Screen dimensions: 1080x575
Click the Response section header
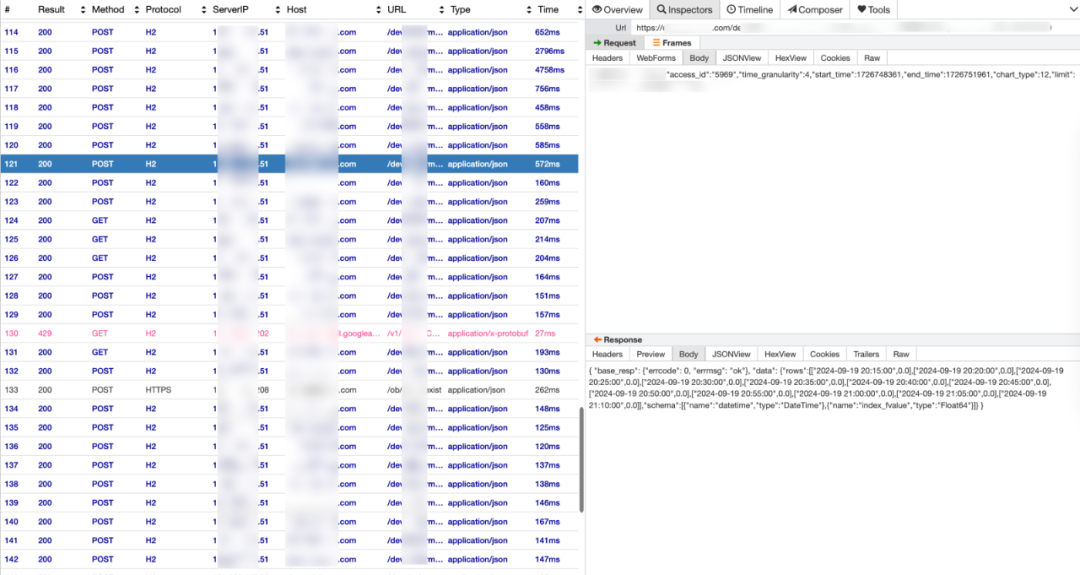(618, 339)
